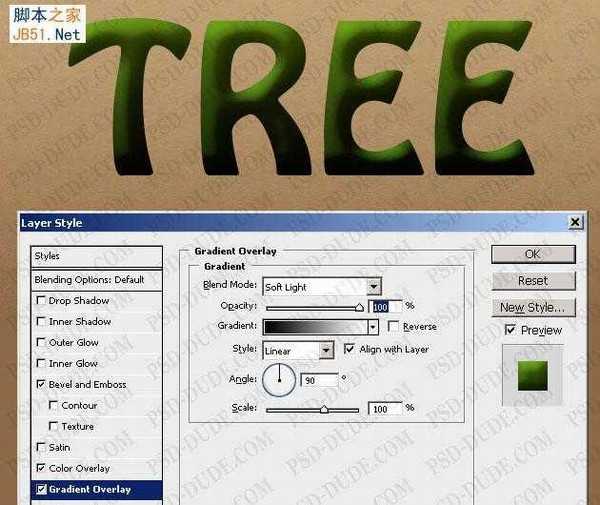Select Color Overlay in styles list

[x=79, y=468]
